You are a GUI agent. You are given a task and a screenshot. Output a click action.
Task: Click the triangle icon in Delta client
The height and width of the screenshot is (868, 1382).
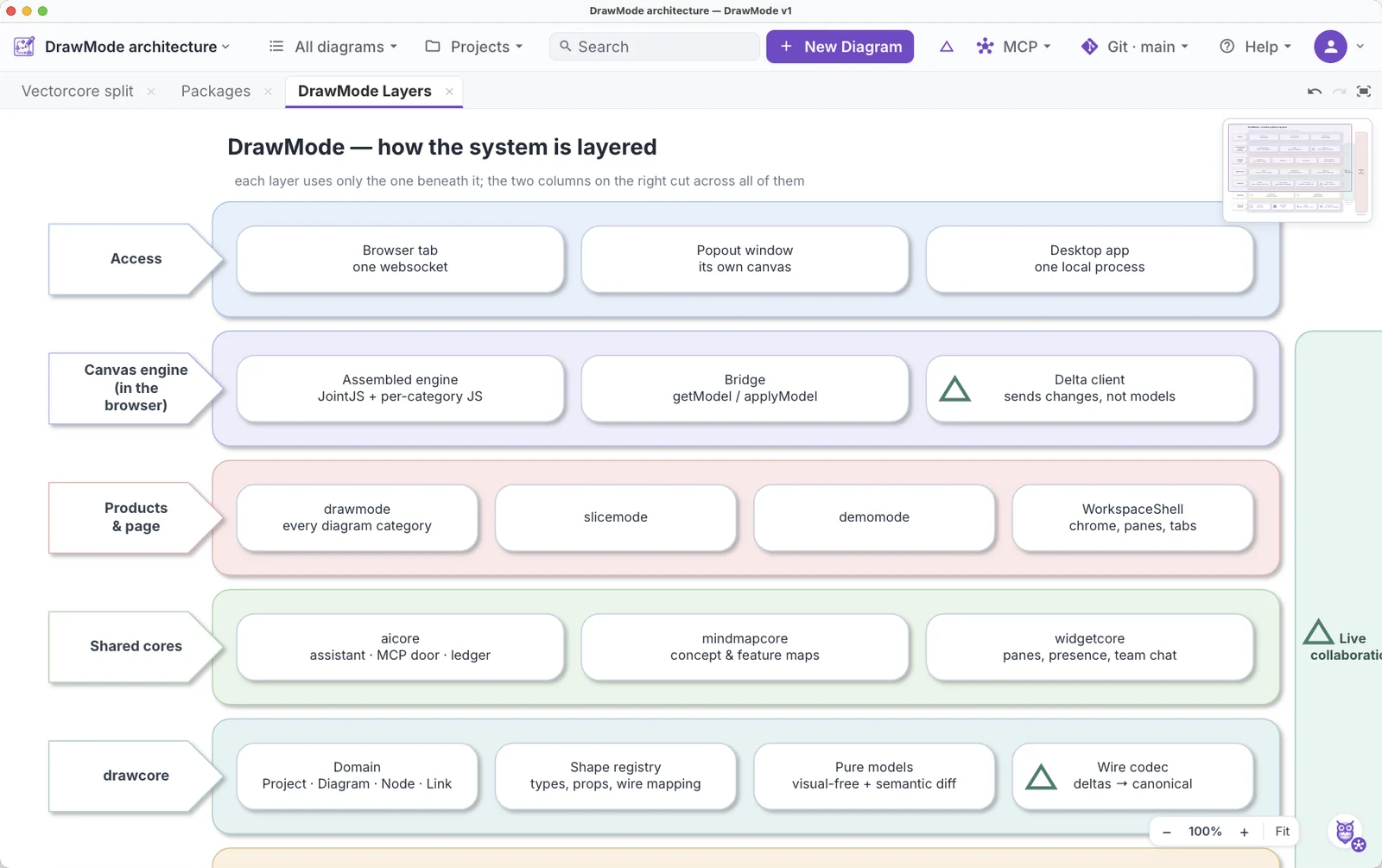pos(954,390)
